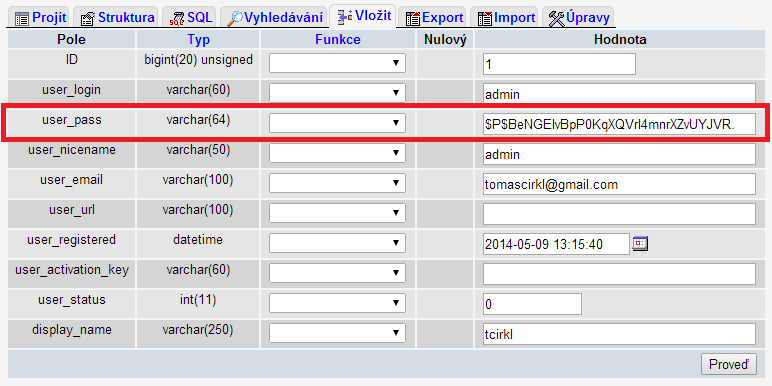The height and width of the screenshot is (386, 772).
Task: Click the user_status value field containing 0
Action: click(x=532, y=304)
